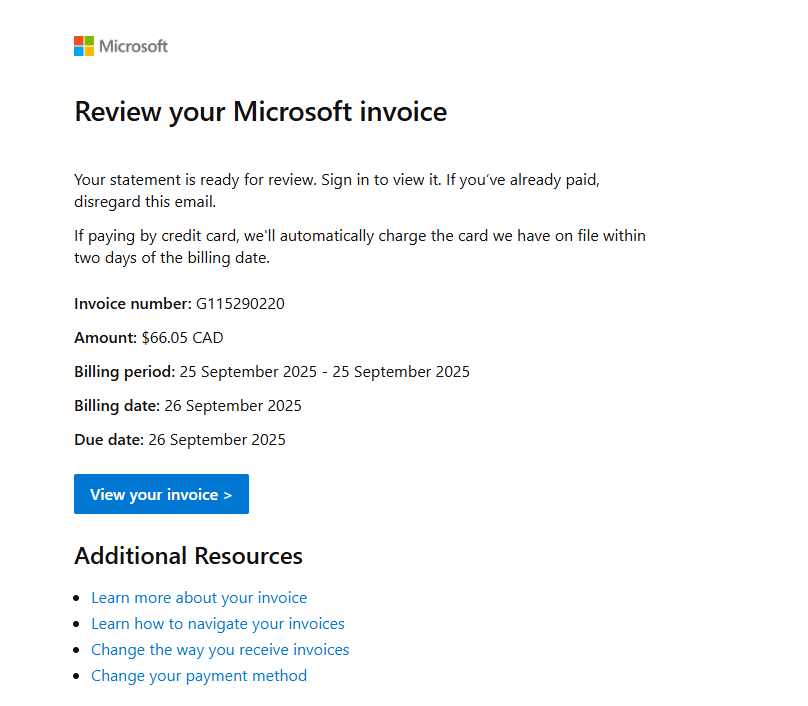808x706 pixels.
Task: Click the 'If paying by credit card' paragraph
Action: [360, 246]
